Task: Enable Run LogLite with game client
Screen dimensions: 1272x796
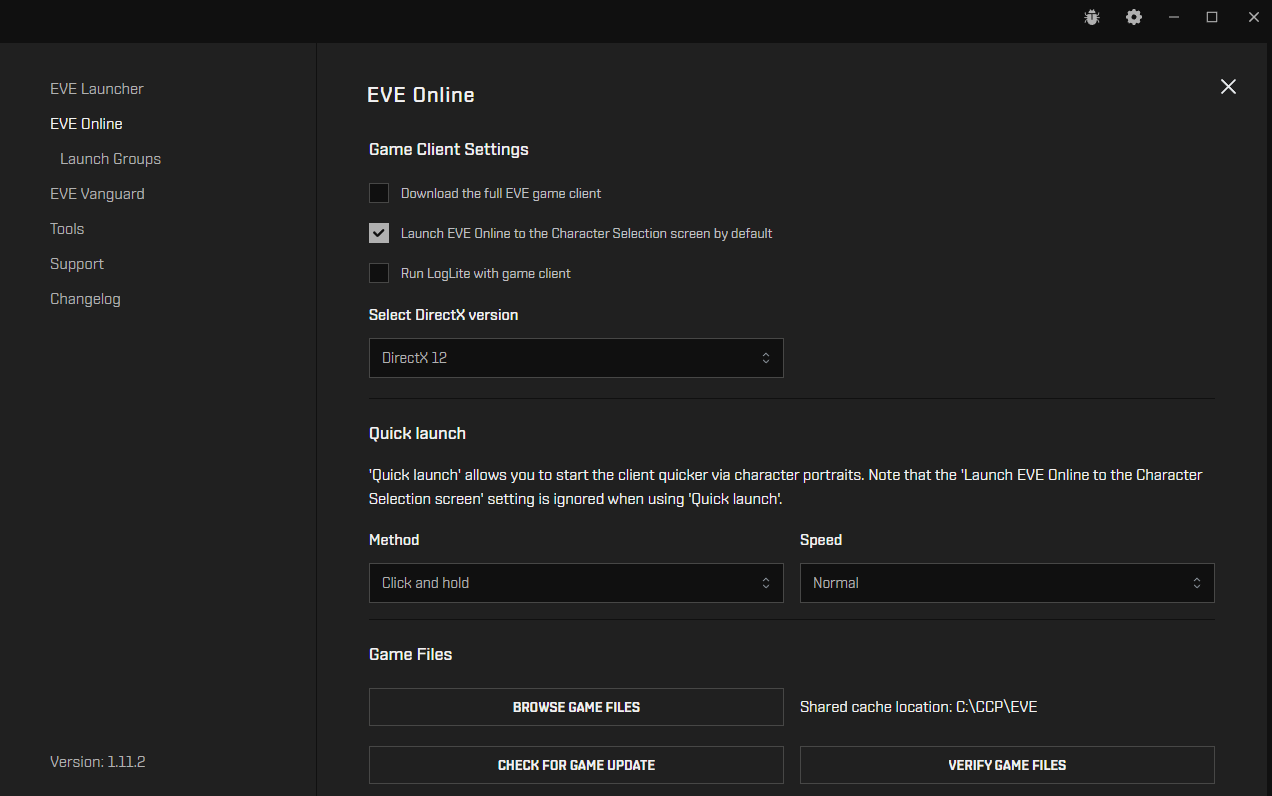Action: (x=379, y=273)
